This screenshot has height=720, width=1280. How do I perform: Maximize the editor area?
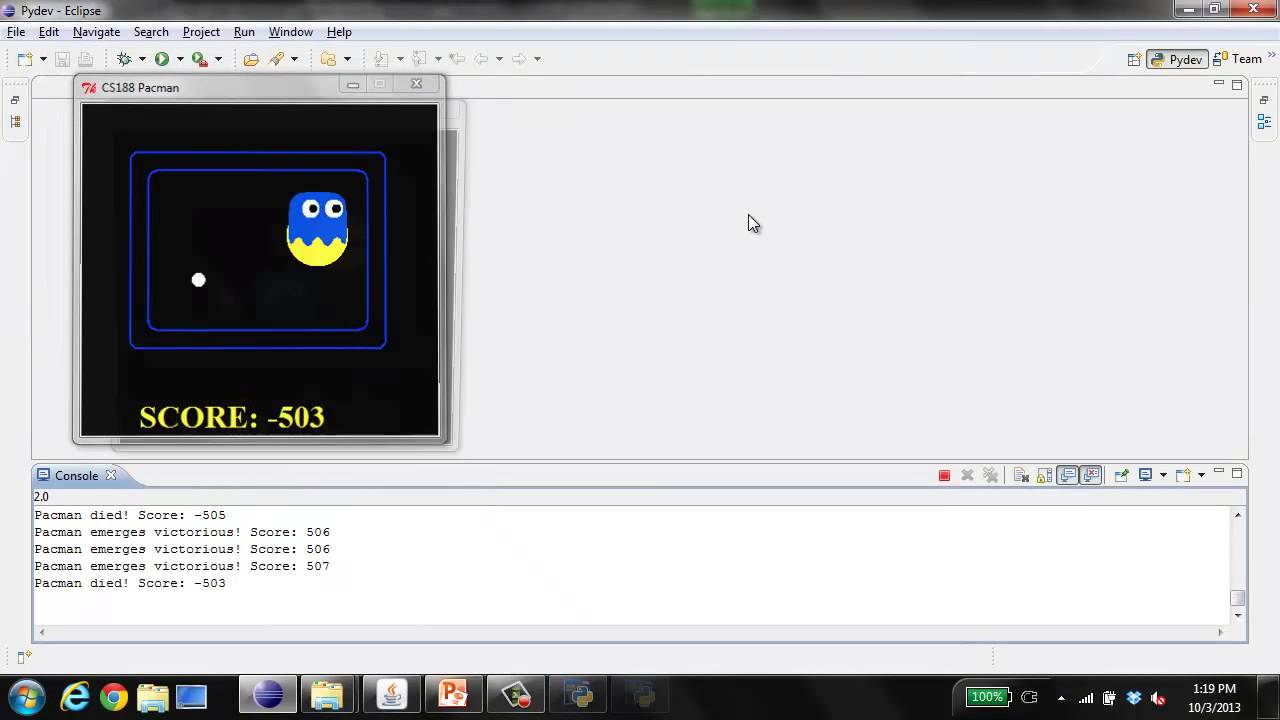click(x=1237, y=84)
